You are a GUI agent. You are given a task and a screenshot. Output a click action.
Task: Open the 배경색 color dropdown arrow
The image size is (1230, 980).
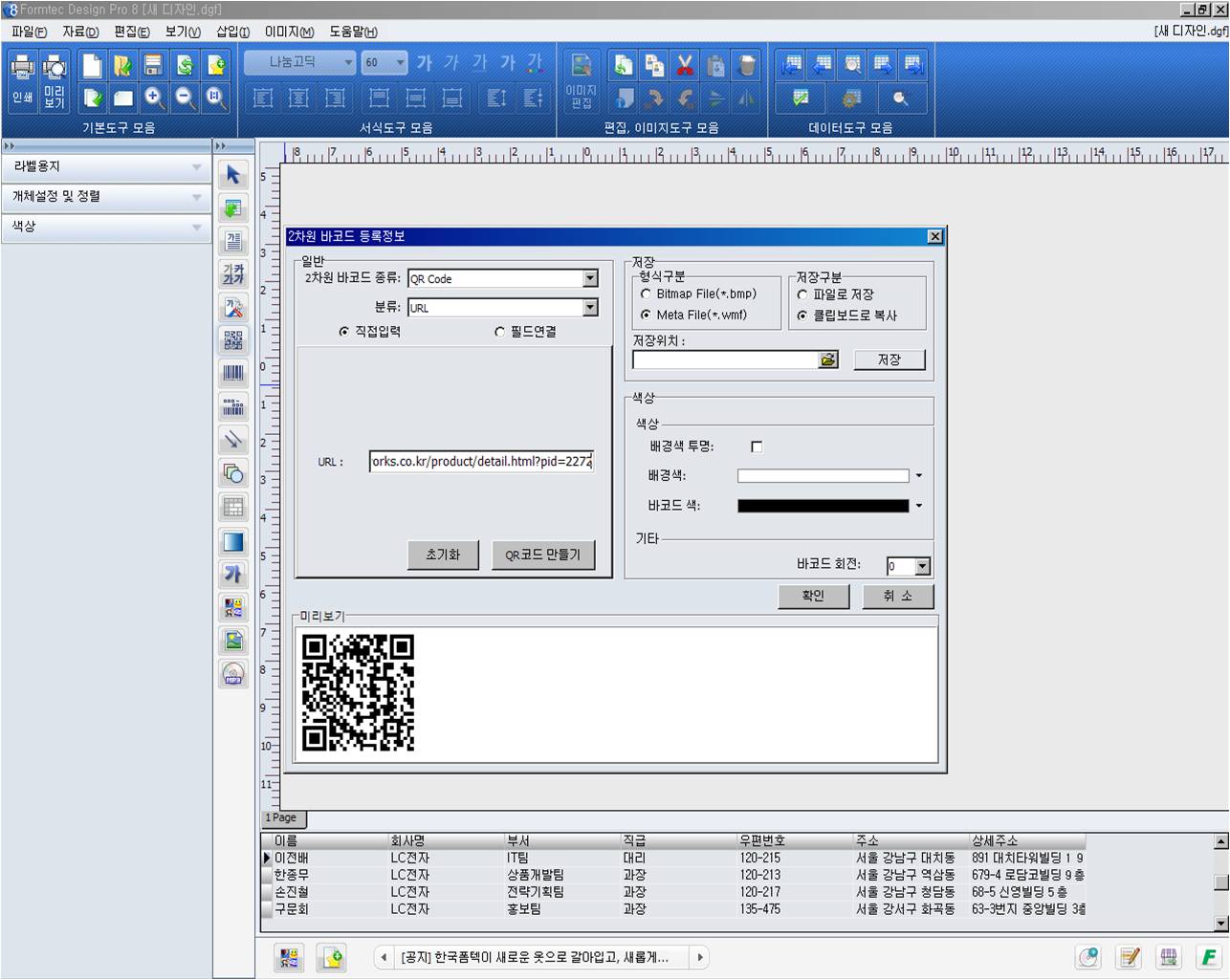(919, 475)
